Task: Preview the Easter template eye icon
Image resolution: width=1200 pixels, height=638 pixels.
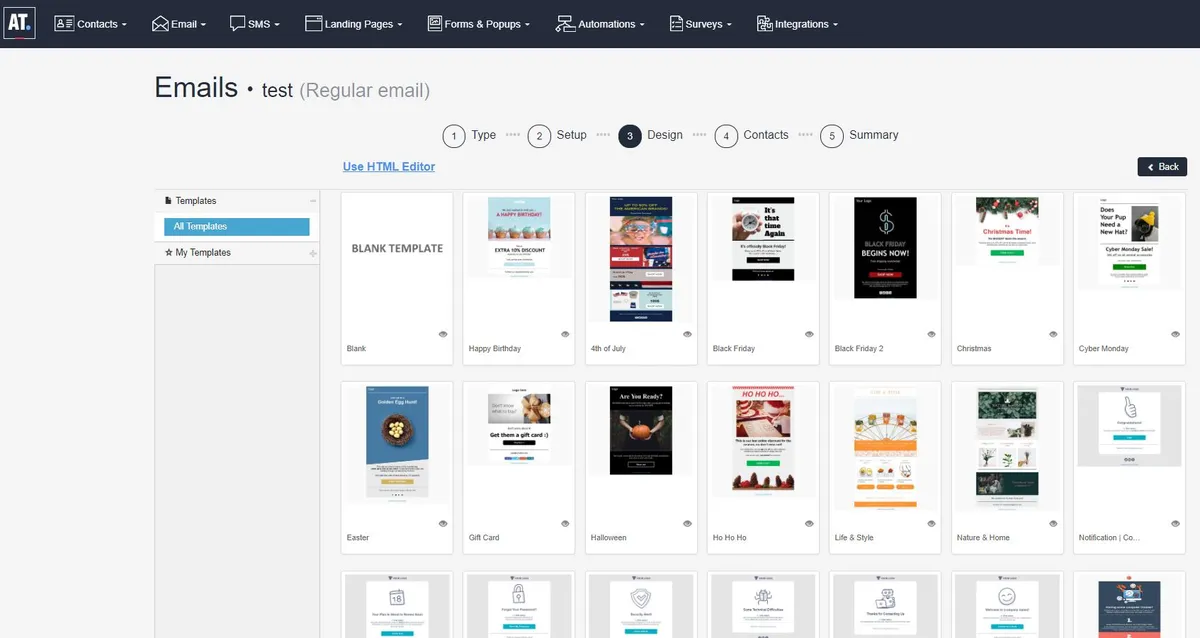Action: 442,523
